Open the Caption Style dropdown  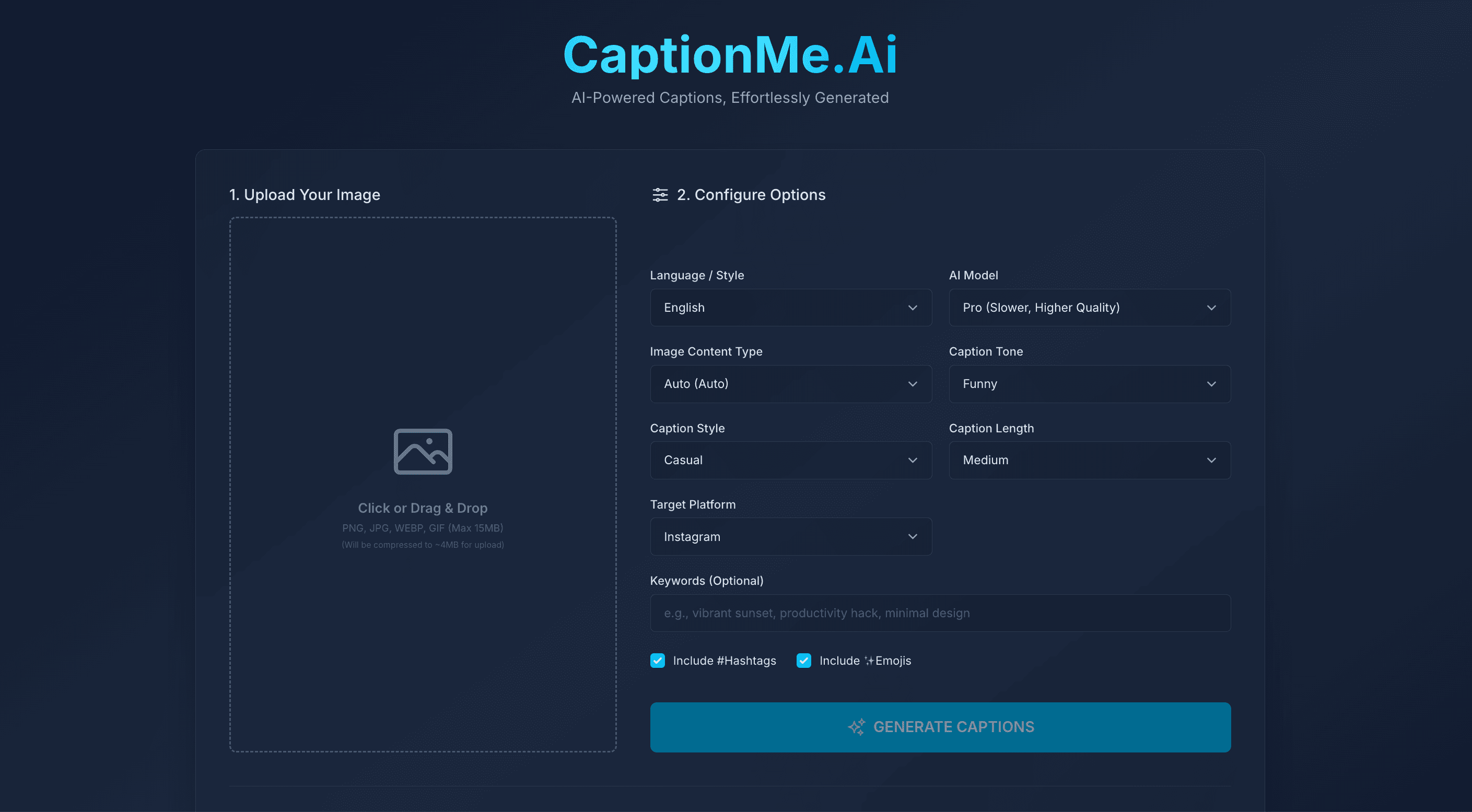[x=791, y=460]
